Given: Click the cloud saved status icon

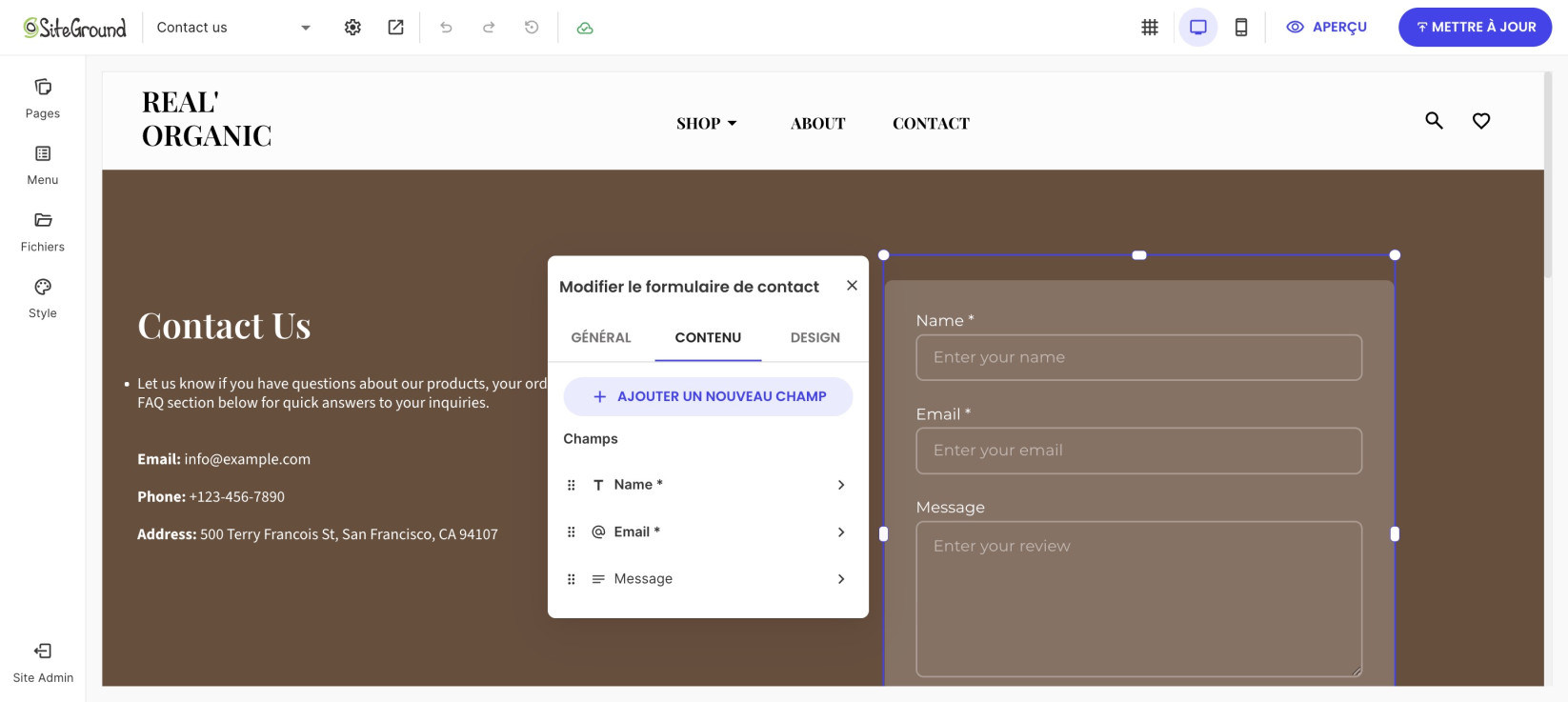Looking at the screenshot, I should [585, 29].
